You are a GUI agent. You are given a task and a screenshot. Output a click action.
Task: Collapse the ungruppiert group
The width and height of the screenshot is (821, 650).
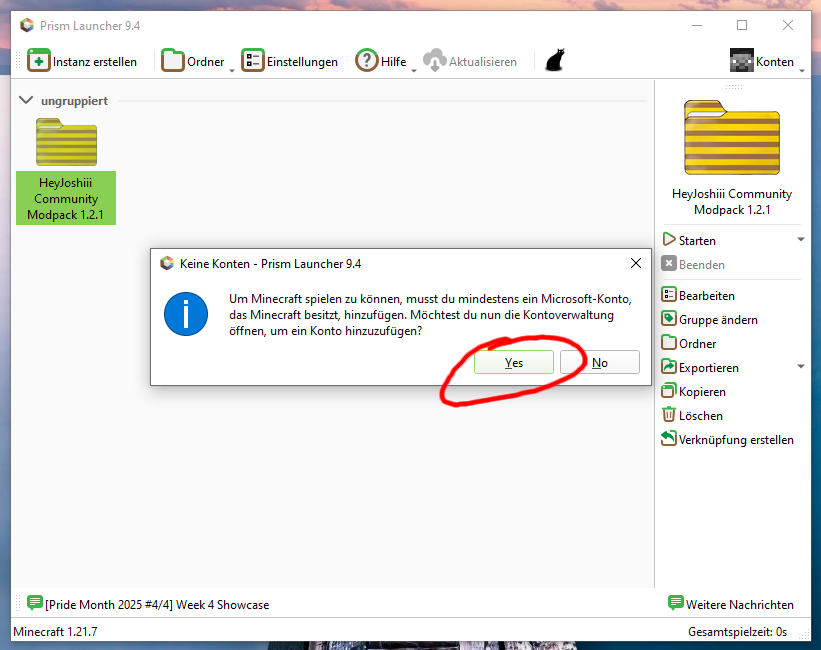pos(26,101)
